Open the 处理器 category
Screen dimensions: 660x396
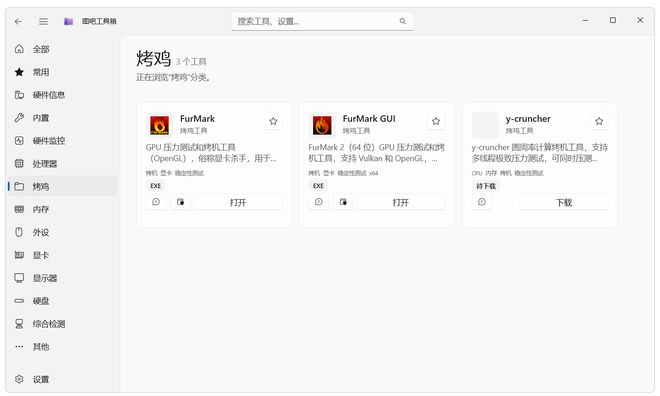62,163
